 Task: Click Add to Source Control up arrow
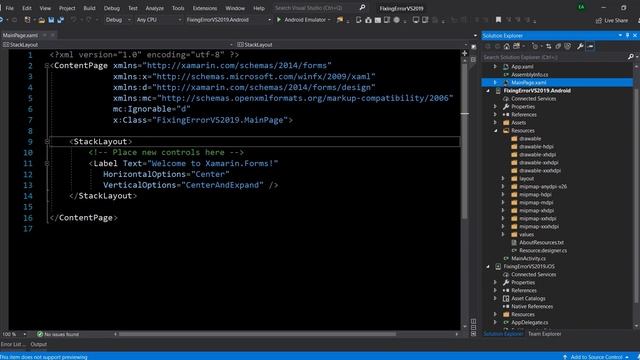565,357
